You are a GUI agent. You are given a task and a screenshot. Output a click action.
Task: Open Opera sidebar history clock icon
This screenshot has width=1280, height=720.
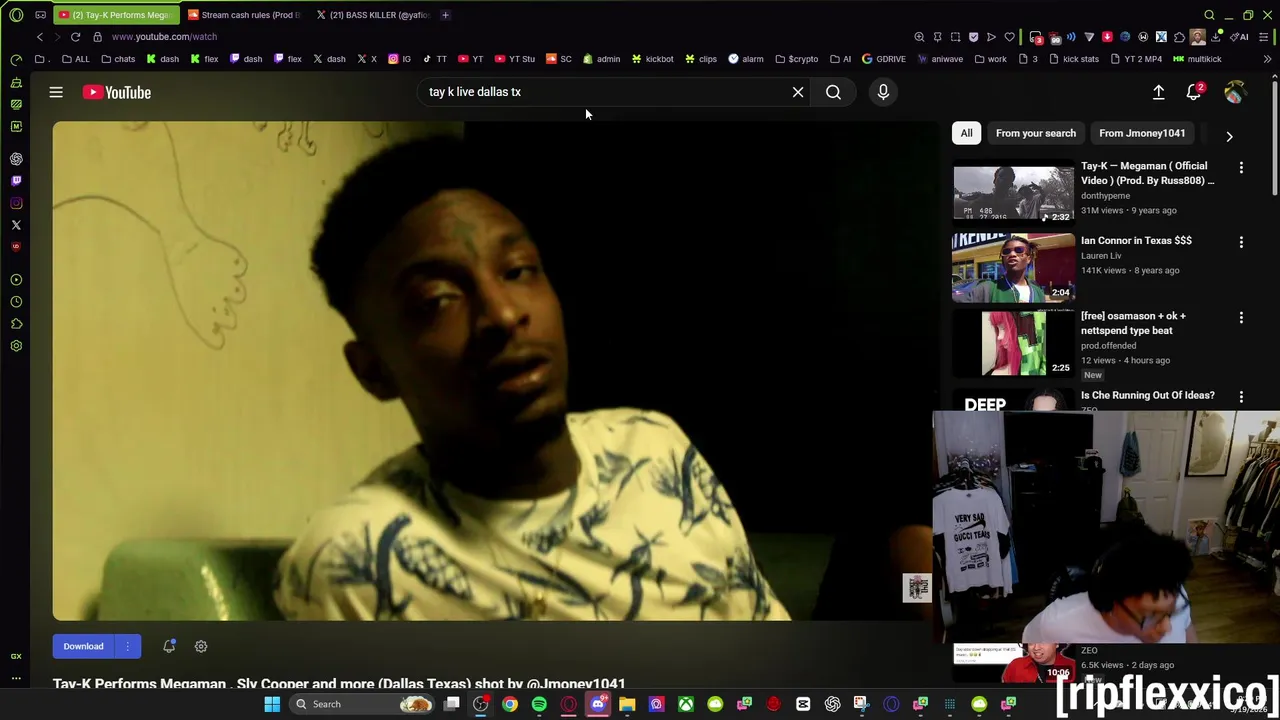tap(16, 302)
